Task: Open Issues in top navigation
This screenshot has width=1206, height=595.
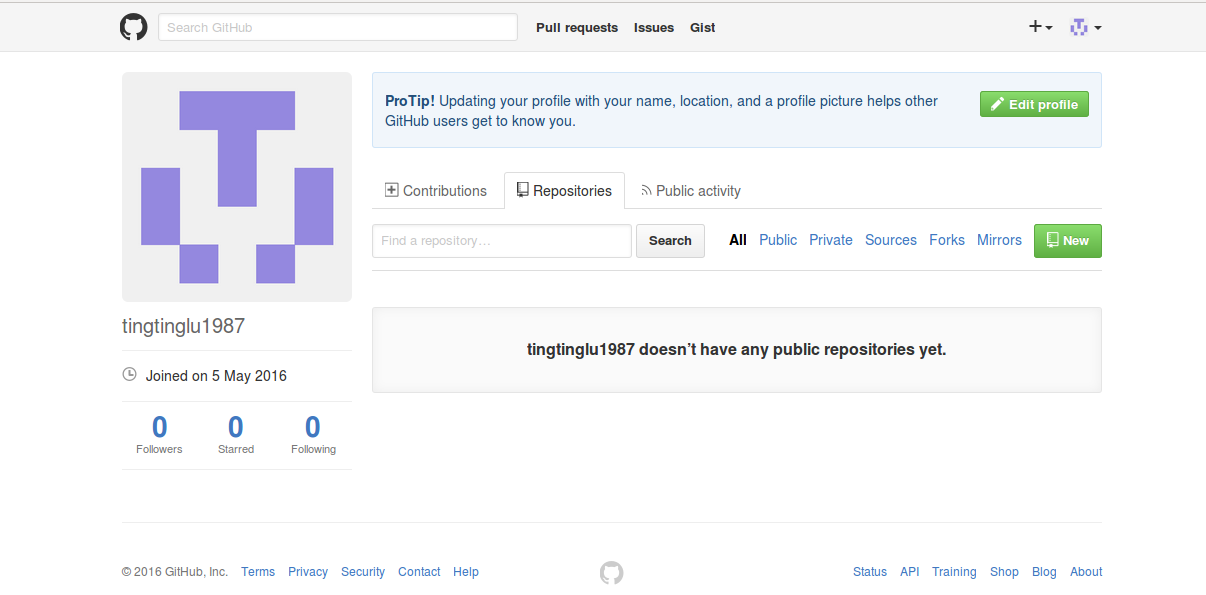Action: click(654, 28)
